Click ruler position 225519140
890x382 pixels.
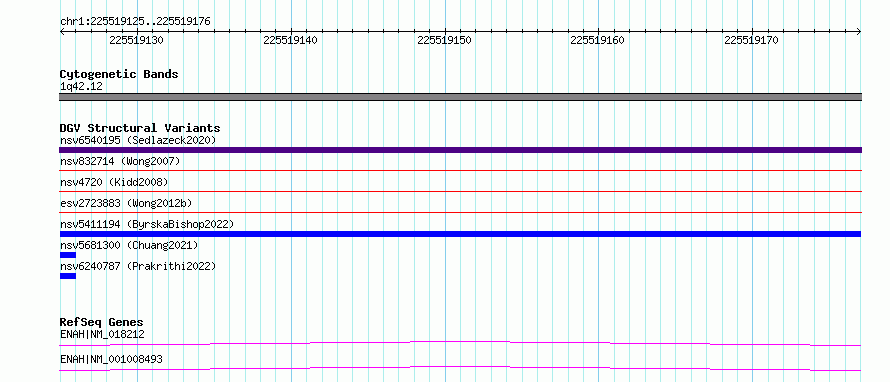291,40
